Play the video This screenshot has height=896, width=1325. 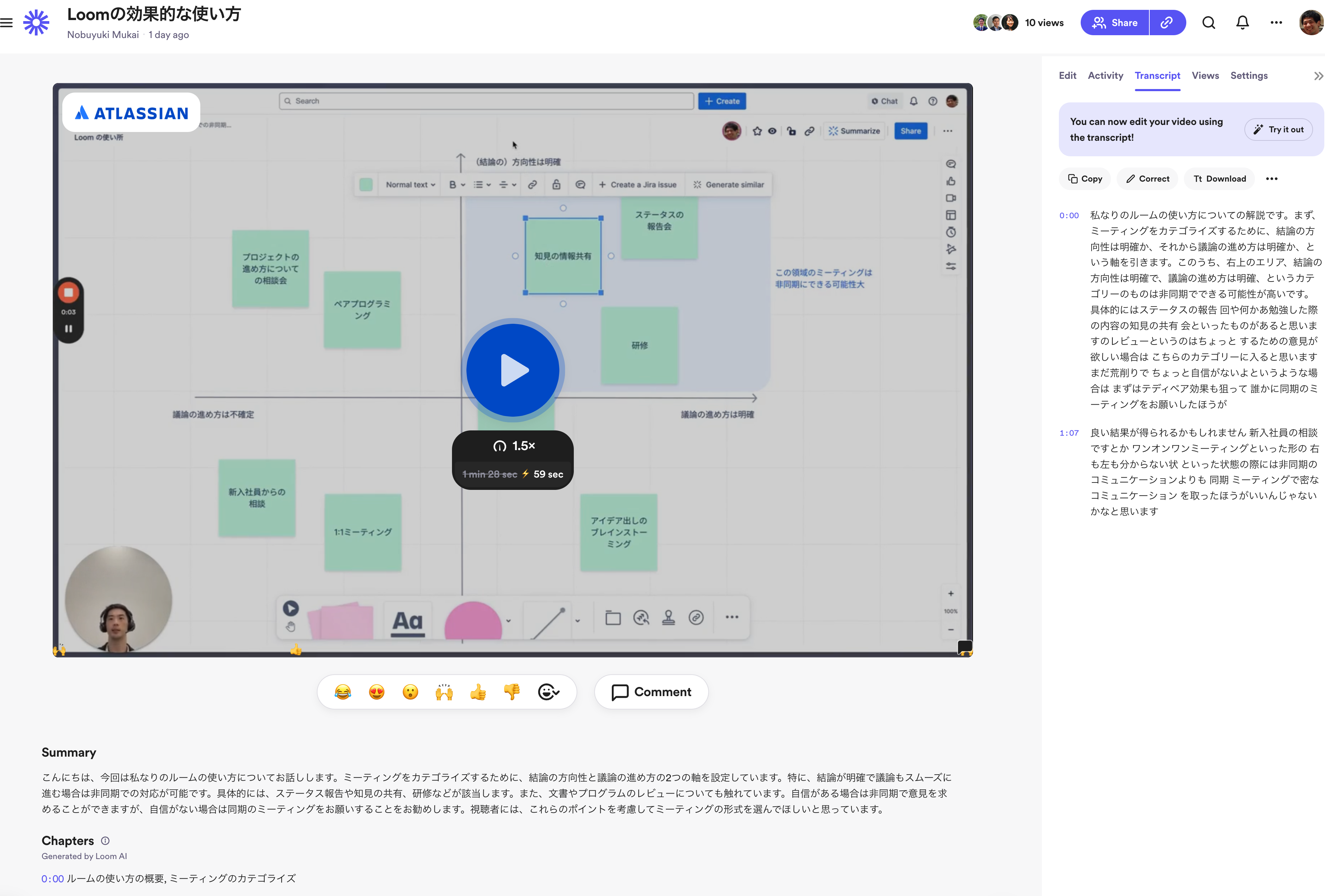coord(513,371)
